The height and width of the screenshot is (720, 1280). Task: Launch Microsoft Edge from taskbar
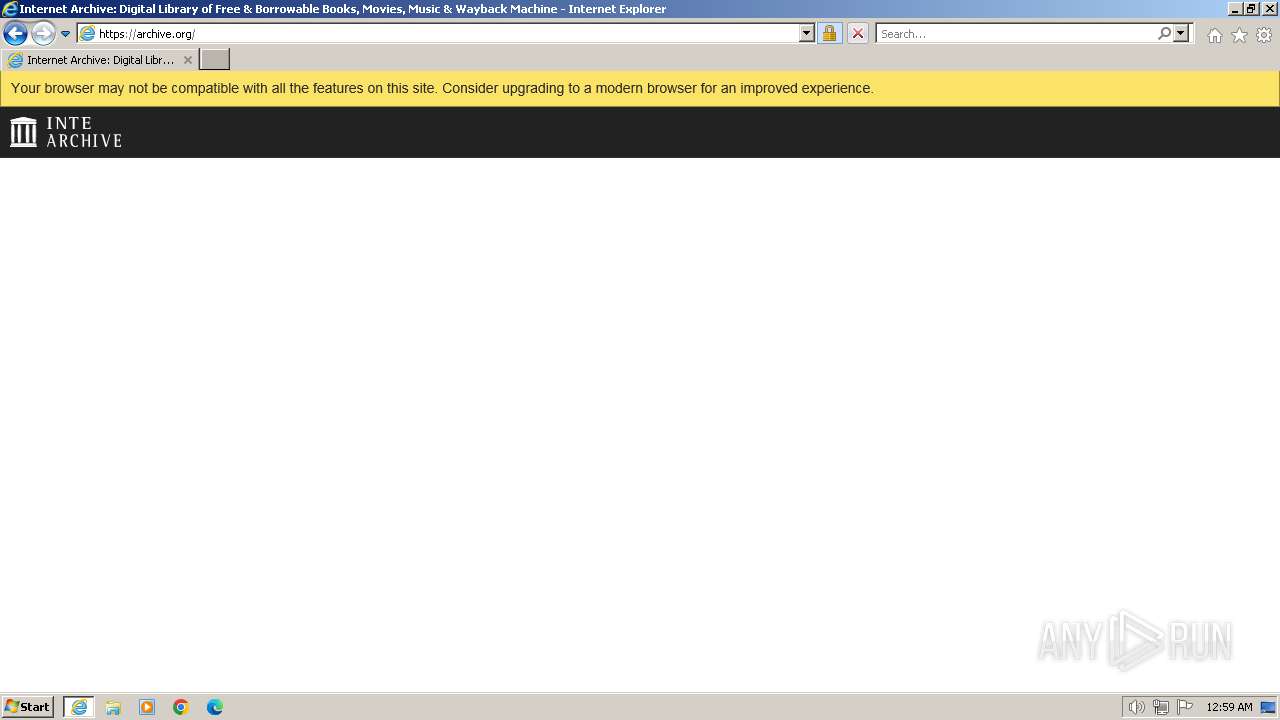(215, 707)
